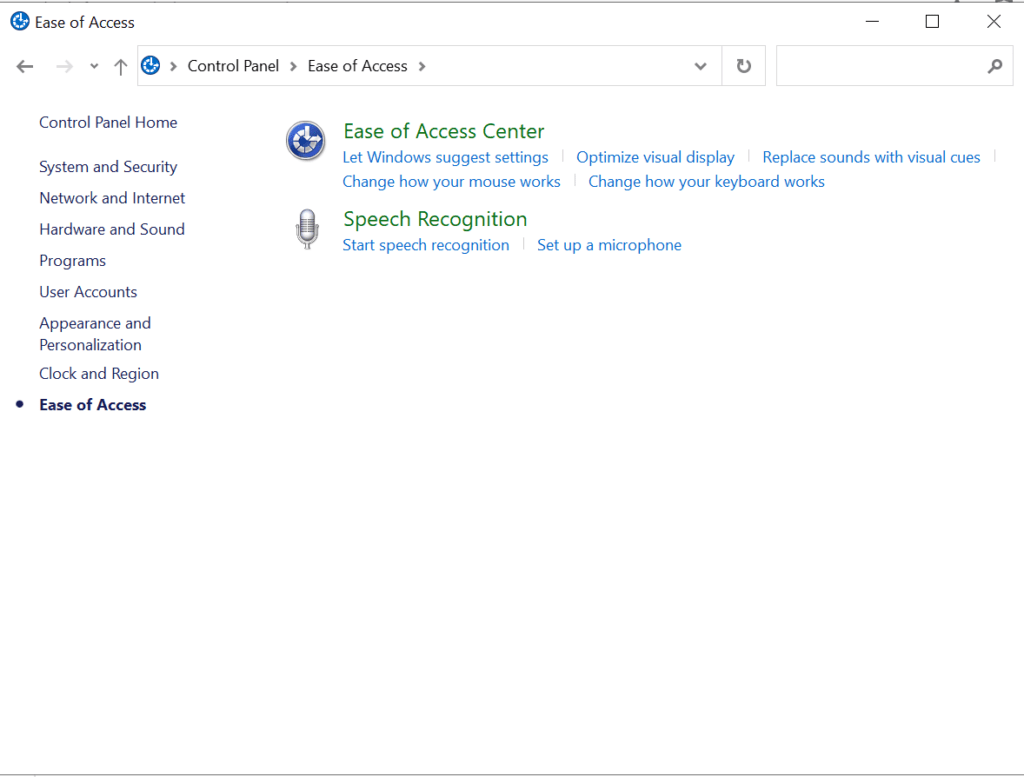Select Ease of Access in the breadcrumb
Image resolution: width=1024 pixels, height=777 pixels.
point(357,66)
